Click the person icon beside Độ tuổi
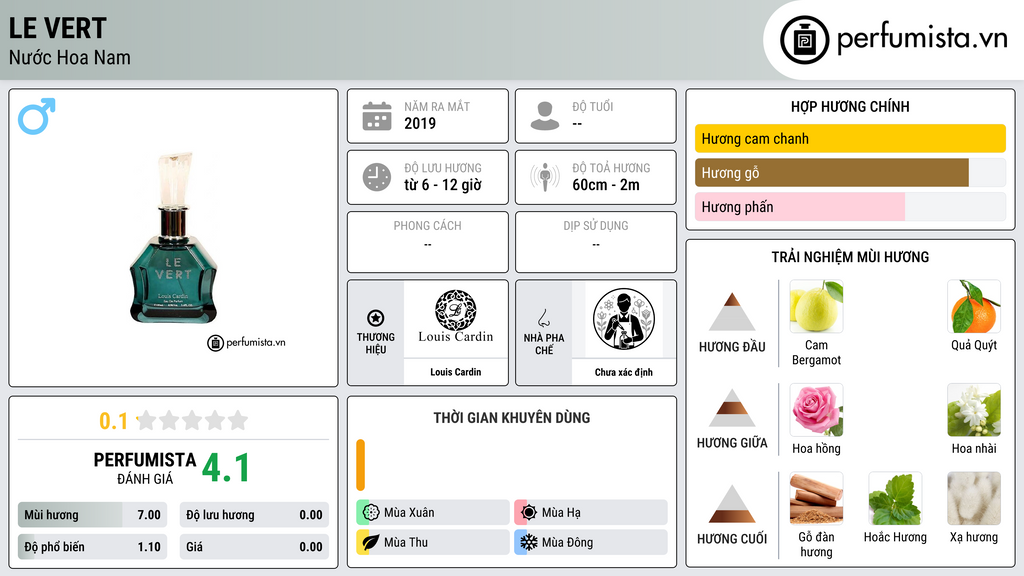Viewport: 1024px width, 576px height. (x=545, y=116)
